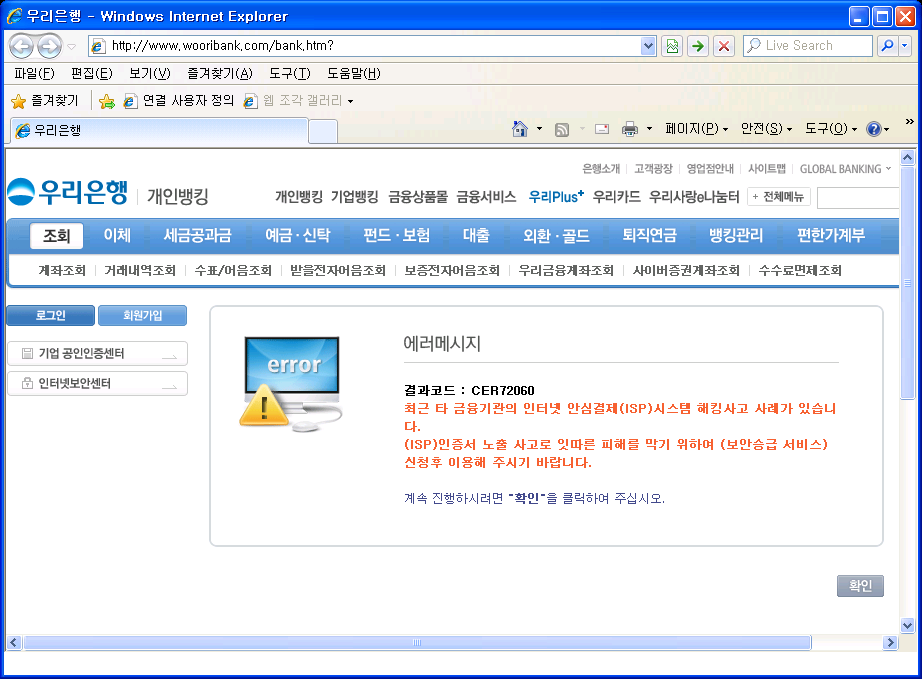Open the Favorites star (즐겨찾기) button
The image size is (922, 679).
(45, 101)
